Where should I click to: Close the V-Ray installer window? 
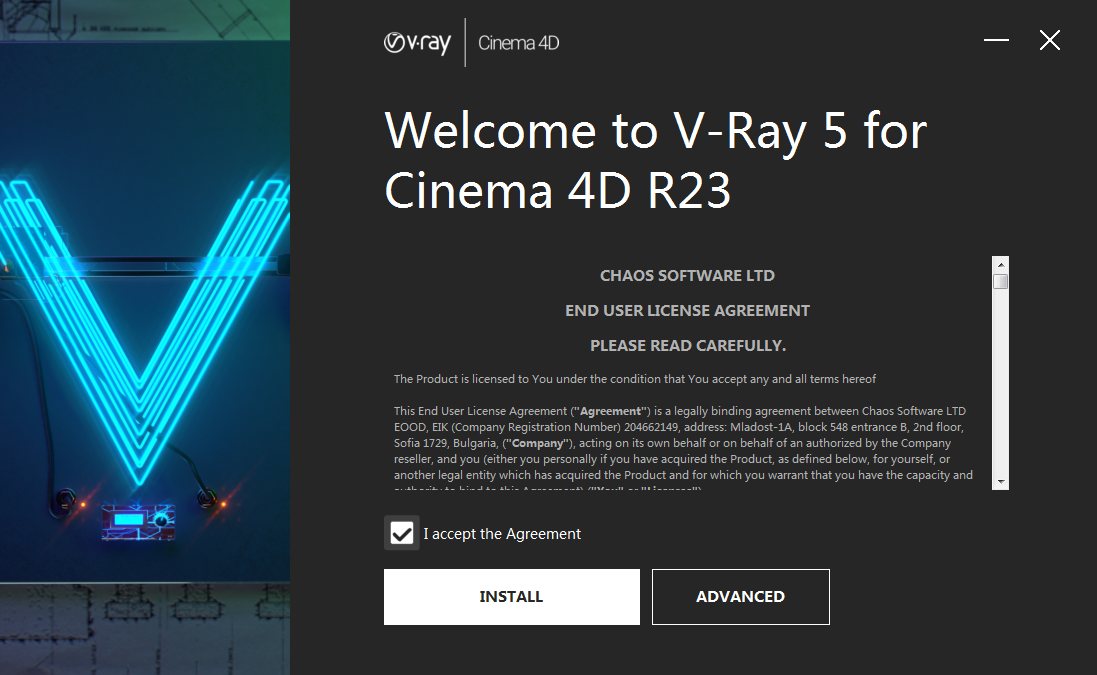pyautogui.click(x=1049, y=40)
